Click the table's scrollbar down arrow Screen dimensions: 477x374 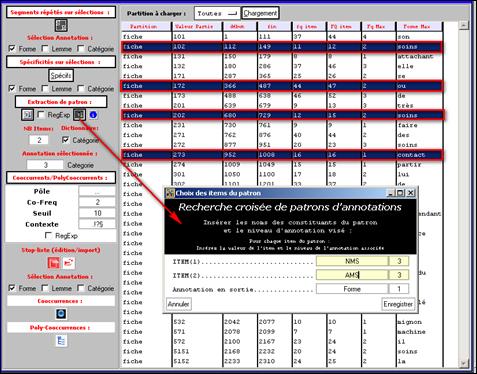[464, 363]
